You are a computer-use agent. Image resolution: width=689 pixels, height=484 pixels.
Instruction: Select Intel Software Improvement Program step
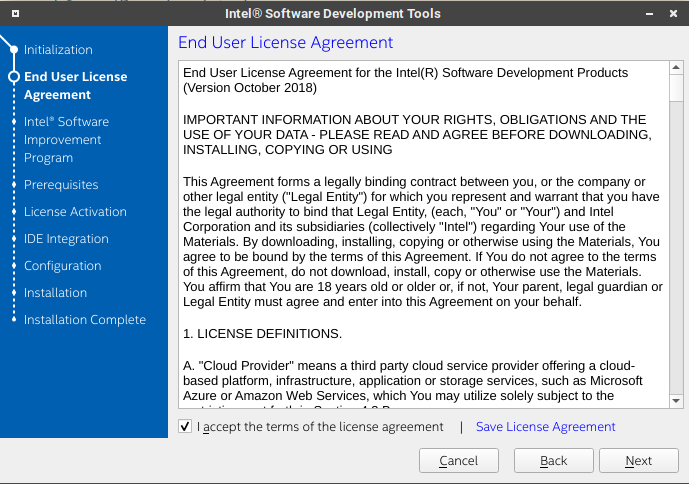[66, 140]
